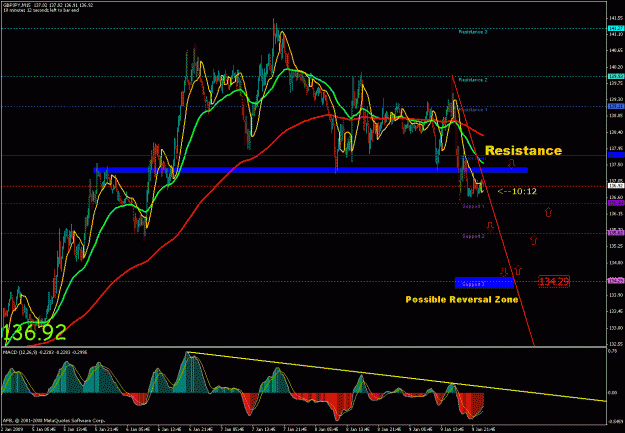Select the "Resistance 3" pivot label
Screen dimensions: 625x433
tap(473, 32)
